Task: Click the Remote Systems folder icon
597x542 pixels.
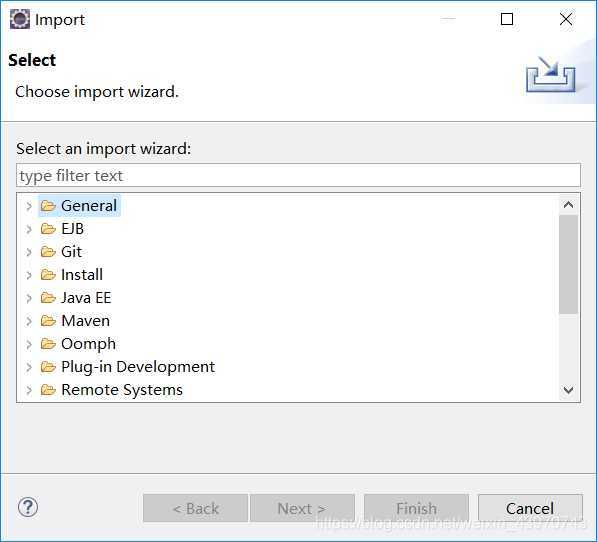Action: point(48,390)
